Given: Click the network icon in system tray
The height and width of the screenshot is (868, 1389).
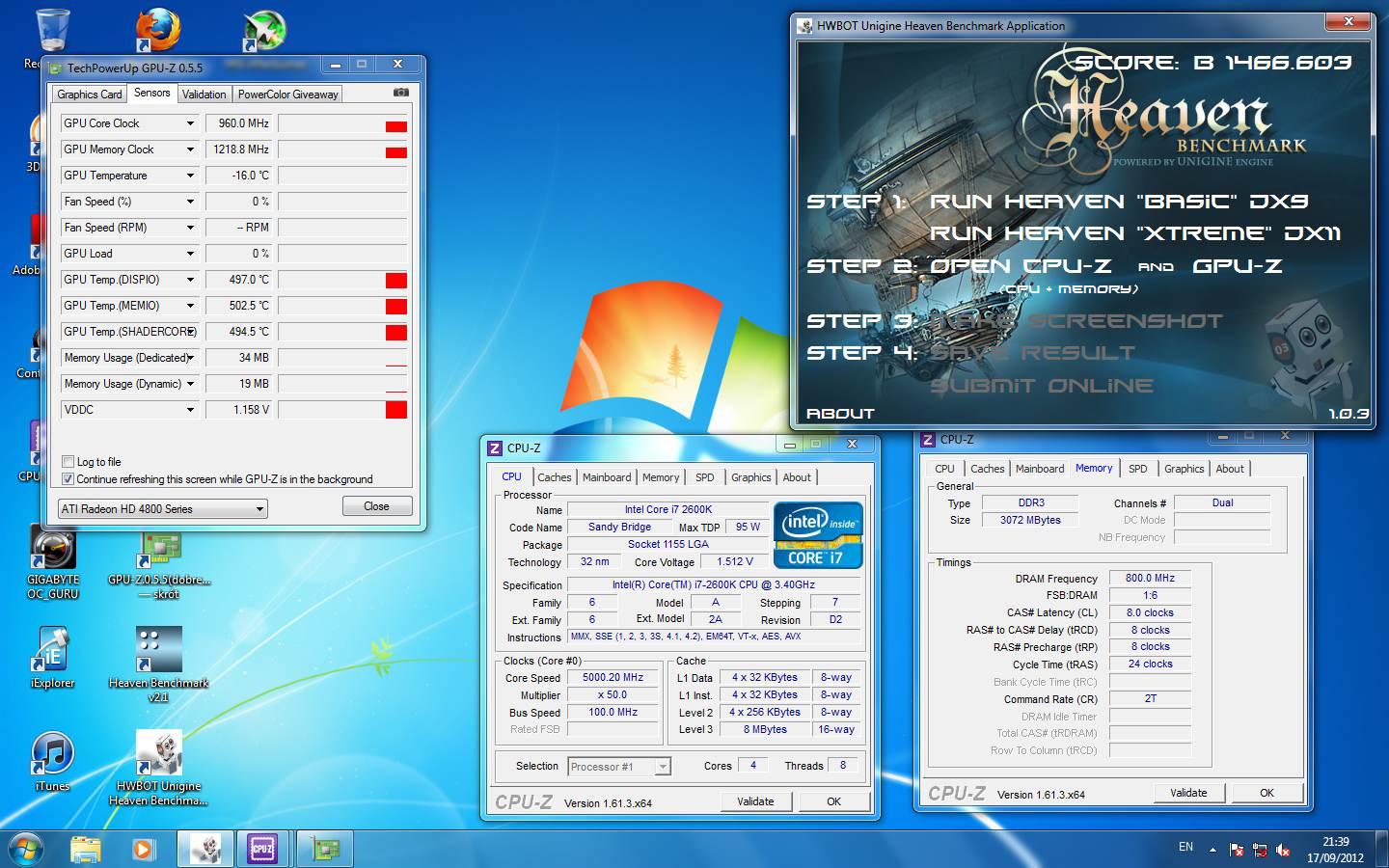Looking at the screenshot, I should point(1260,850).
